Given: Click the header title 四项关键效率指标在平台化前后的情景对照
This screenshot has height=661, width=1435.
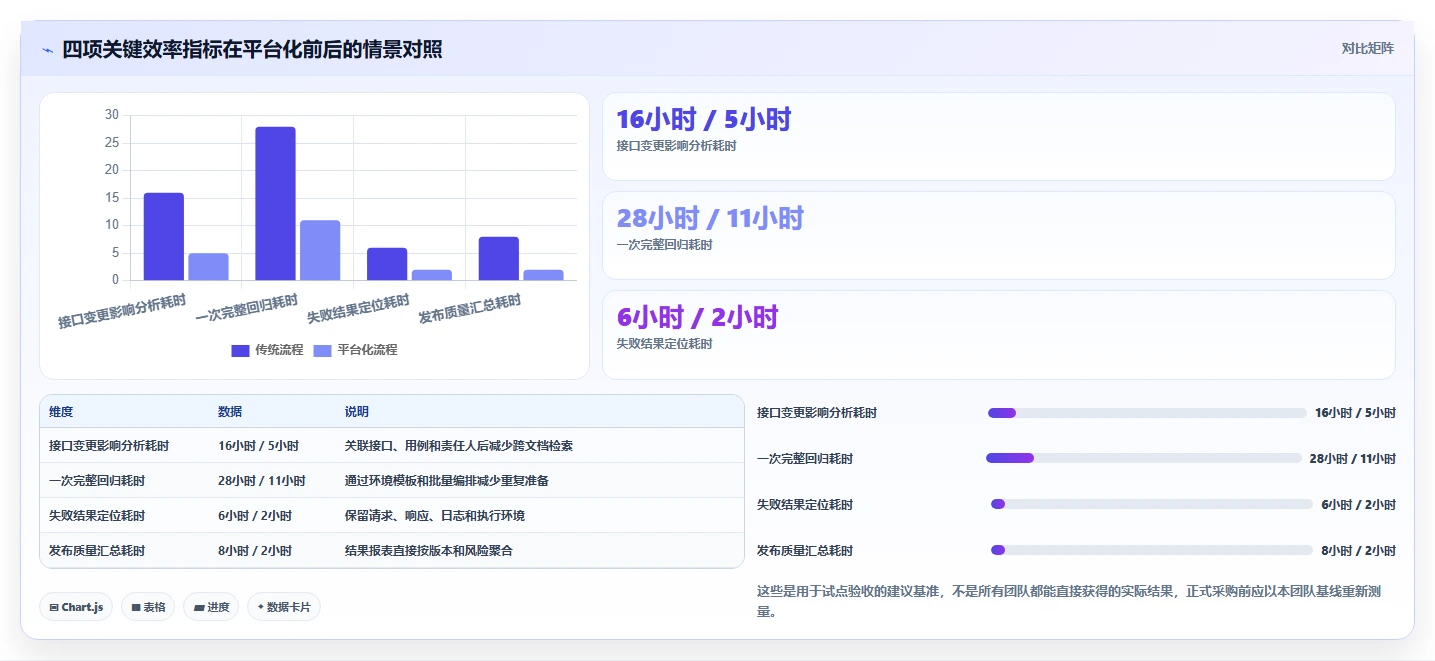Looking at the screenshot, I should pos(252,49).
